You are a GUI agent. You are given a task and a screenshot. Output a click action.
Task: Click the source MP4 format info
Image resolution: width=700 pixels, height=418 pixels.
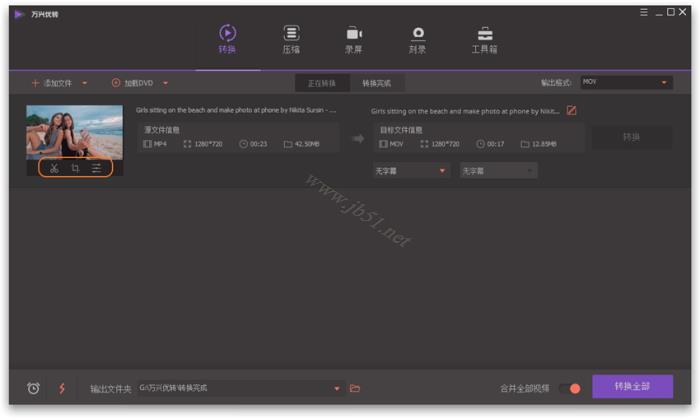point(155,144)
